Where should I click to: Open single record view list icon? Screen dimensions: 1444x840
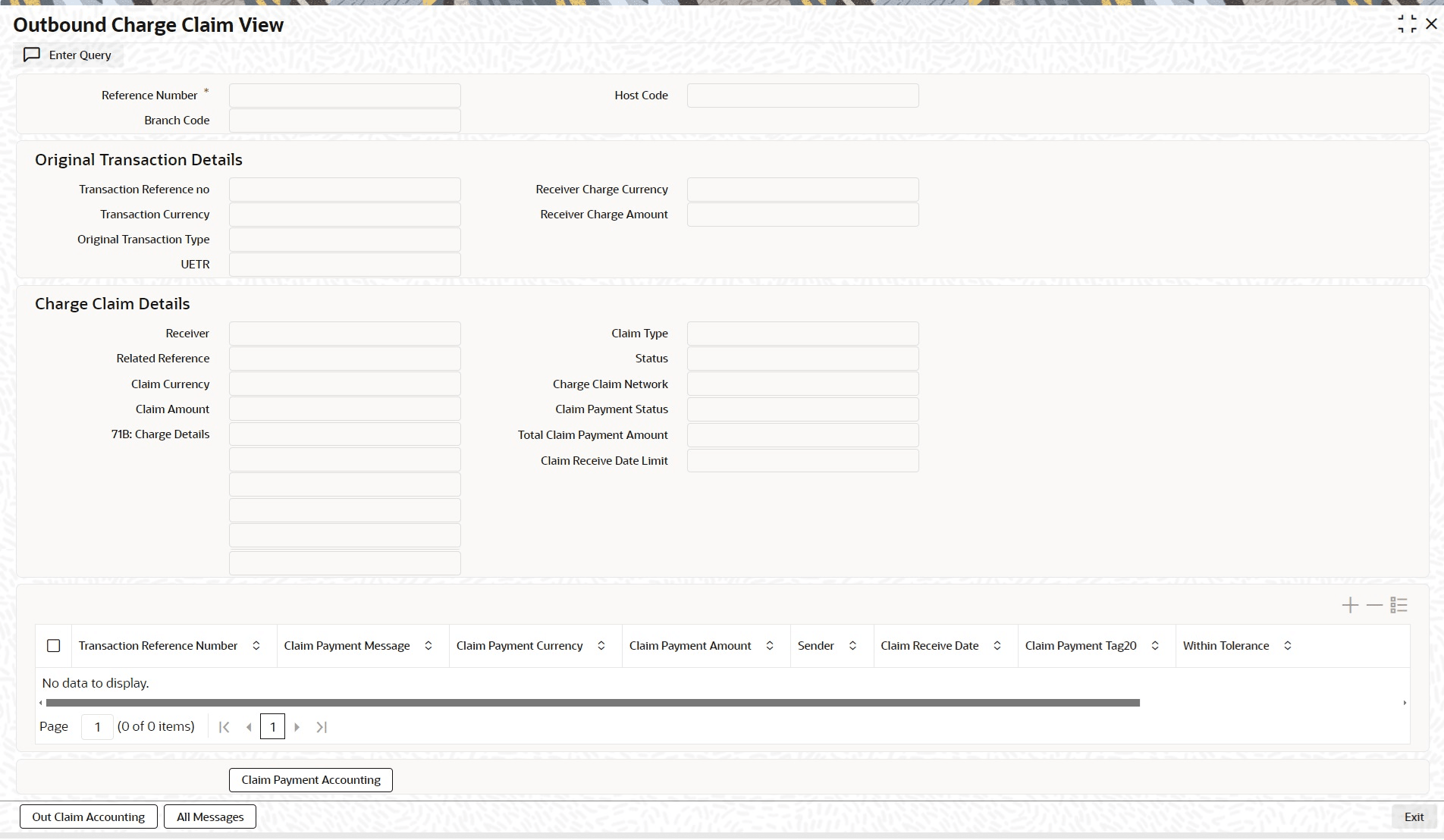[1399, 605]
